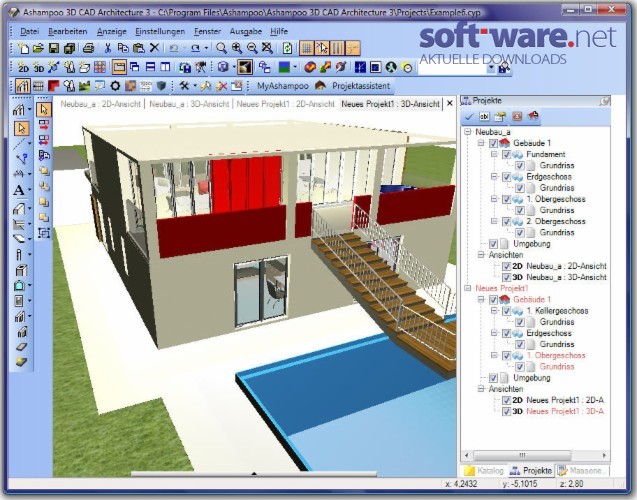Viewport: 637px width, 500px height.
Task: Collapse the 1. Kellergeschoss node
Action: 494,311
